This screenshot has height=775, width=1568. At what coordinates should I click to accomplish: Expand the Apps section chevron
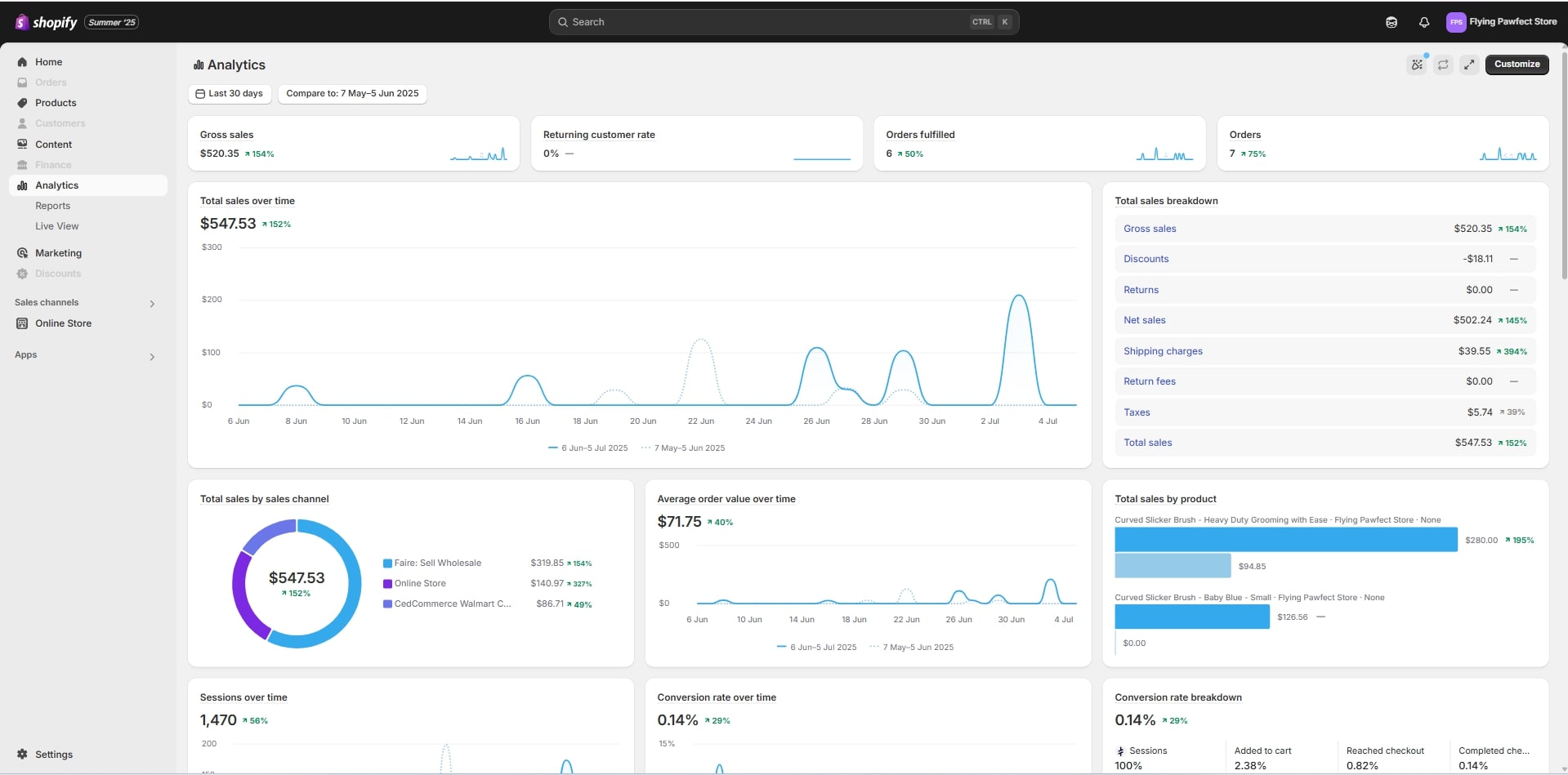pyautogui.click(x=152, y=357)
